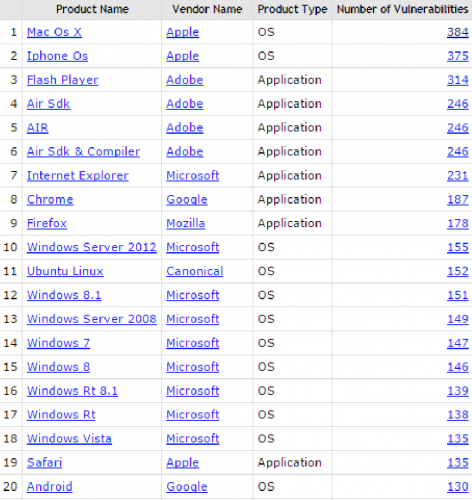The image size is (472, 500).
Task: Open the 146 vulnerabilities count link
Action: pos(458,367)
